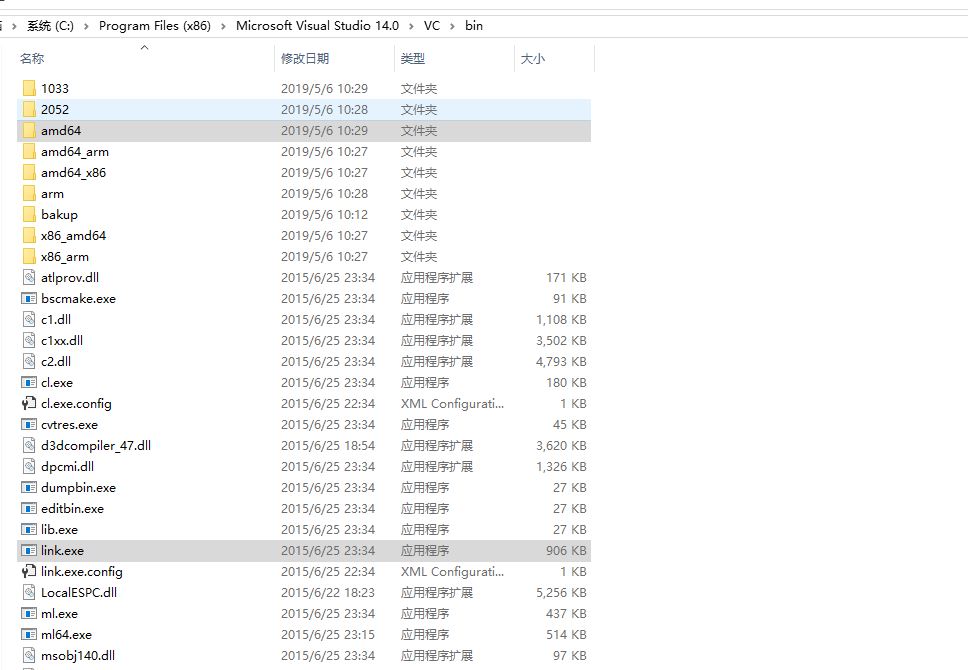Click the file name dumpbin.exe
Viewport: 968px width, 670px height.
(78, 487)
